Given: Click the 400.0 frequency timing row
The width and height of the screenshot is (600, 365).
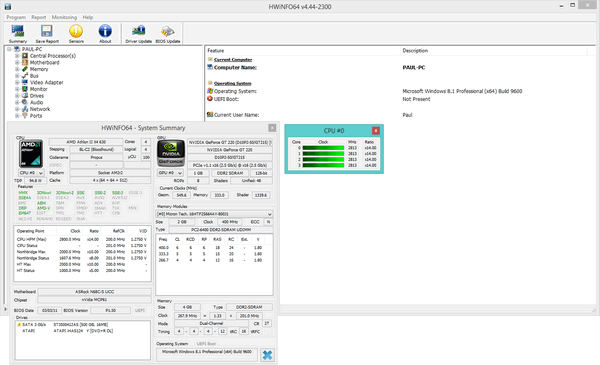Looking at the screenshot, I should tap(214, 248).
